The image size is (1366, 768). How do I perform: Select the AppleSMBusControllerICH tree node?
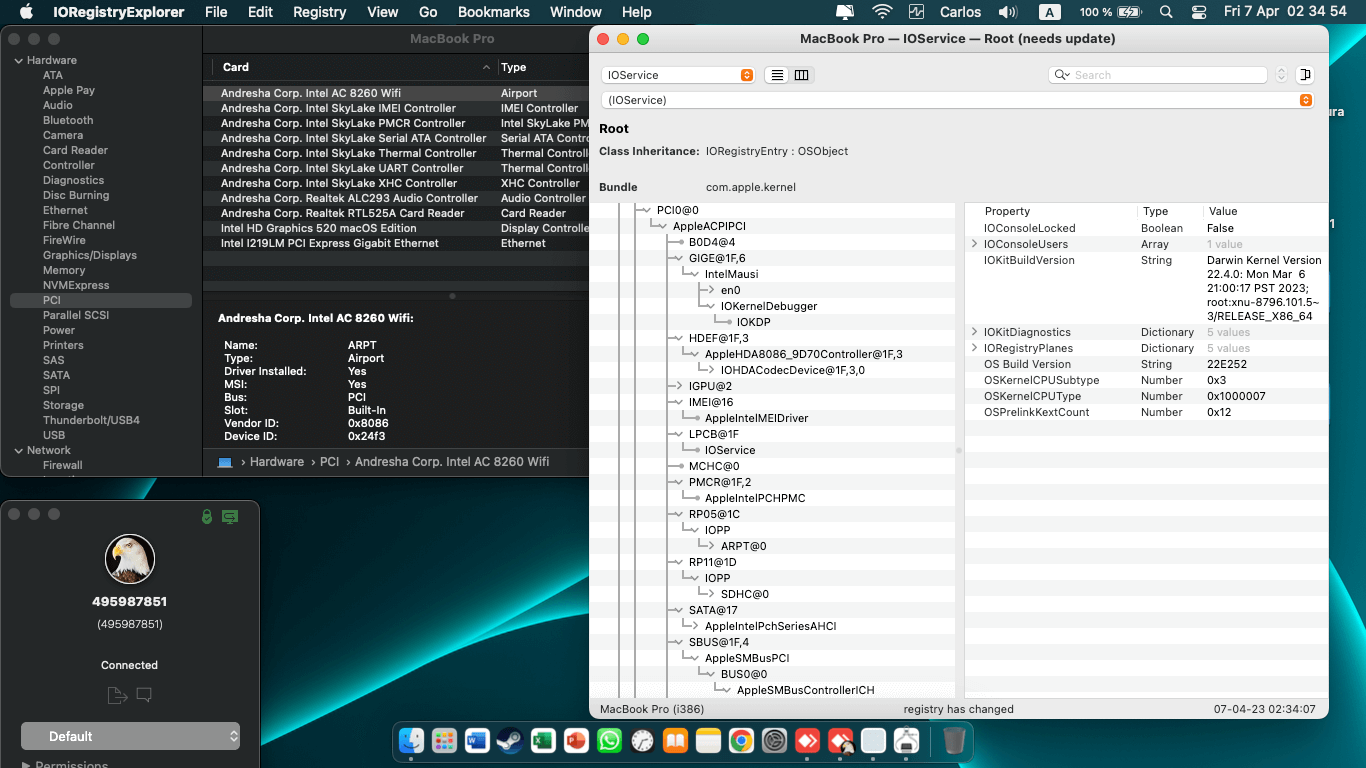[x=806, y=690]
